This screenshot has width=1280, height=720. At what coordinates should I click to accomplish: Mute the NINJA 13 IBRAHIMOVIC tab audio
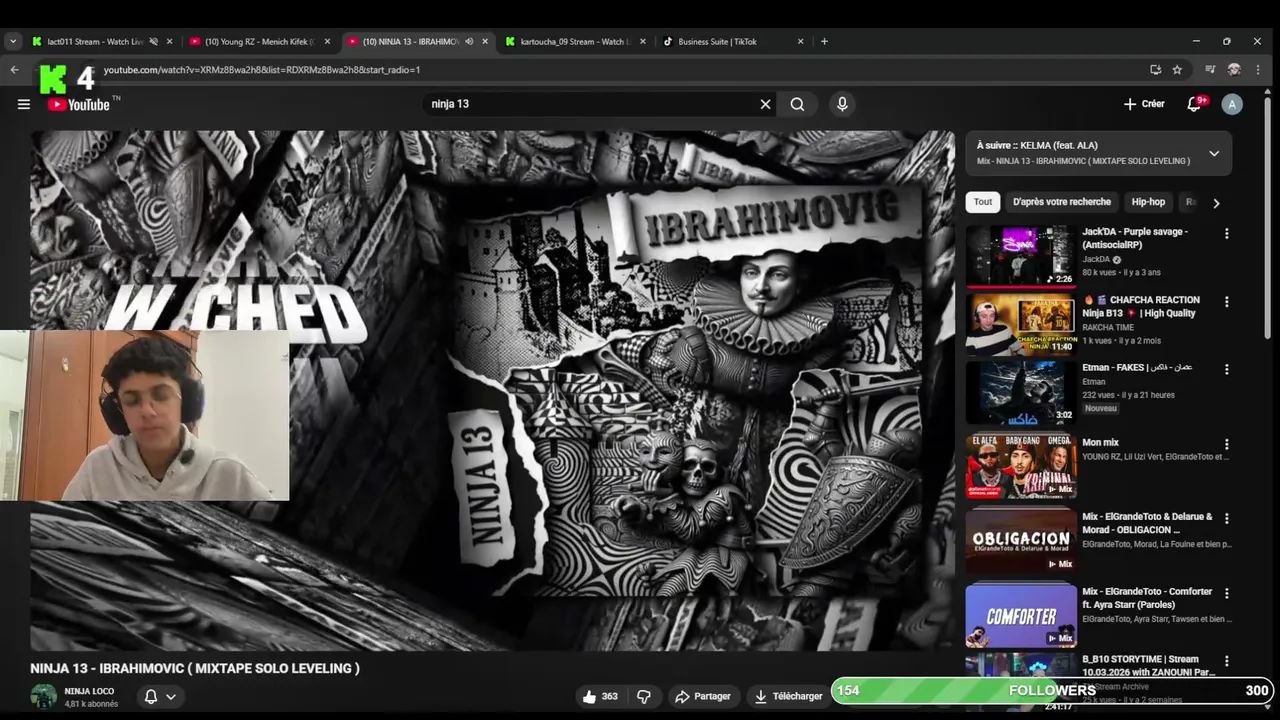[469, 41]
